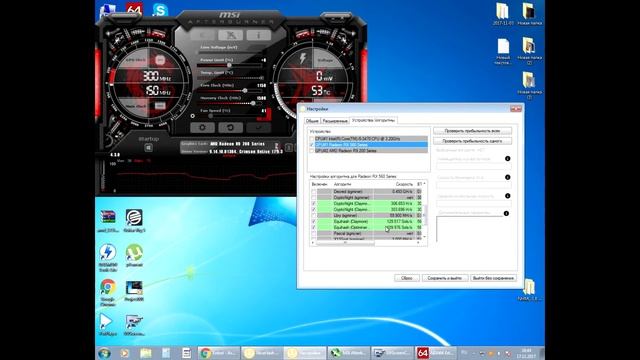Click the Скорость column header
This screenshot has width=640, height=360.
click(x=404, y=184)
